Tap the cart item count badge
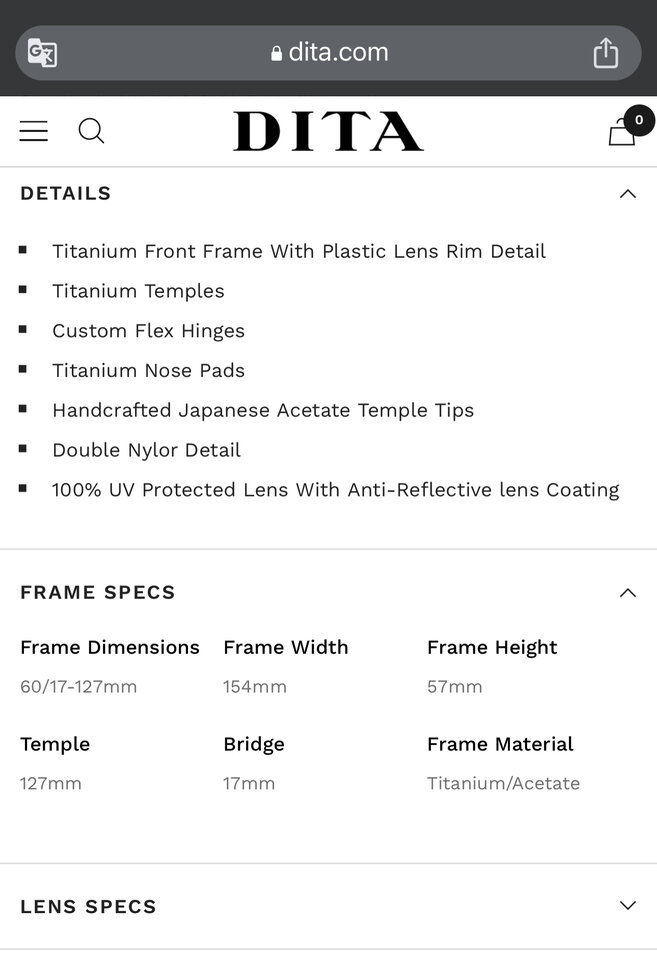Viewport: 657px width, 960px height. click(x=639, y=120)
